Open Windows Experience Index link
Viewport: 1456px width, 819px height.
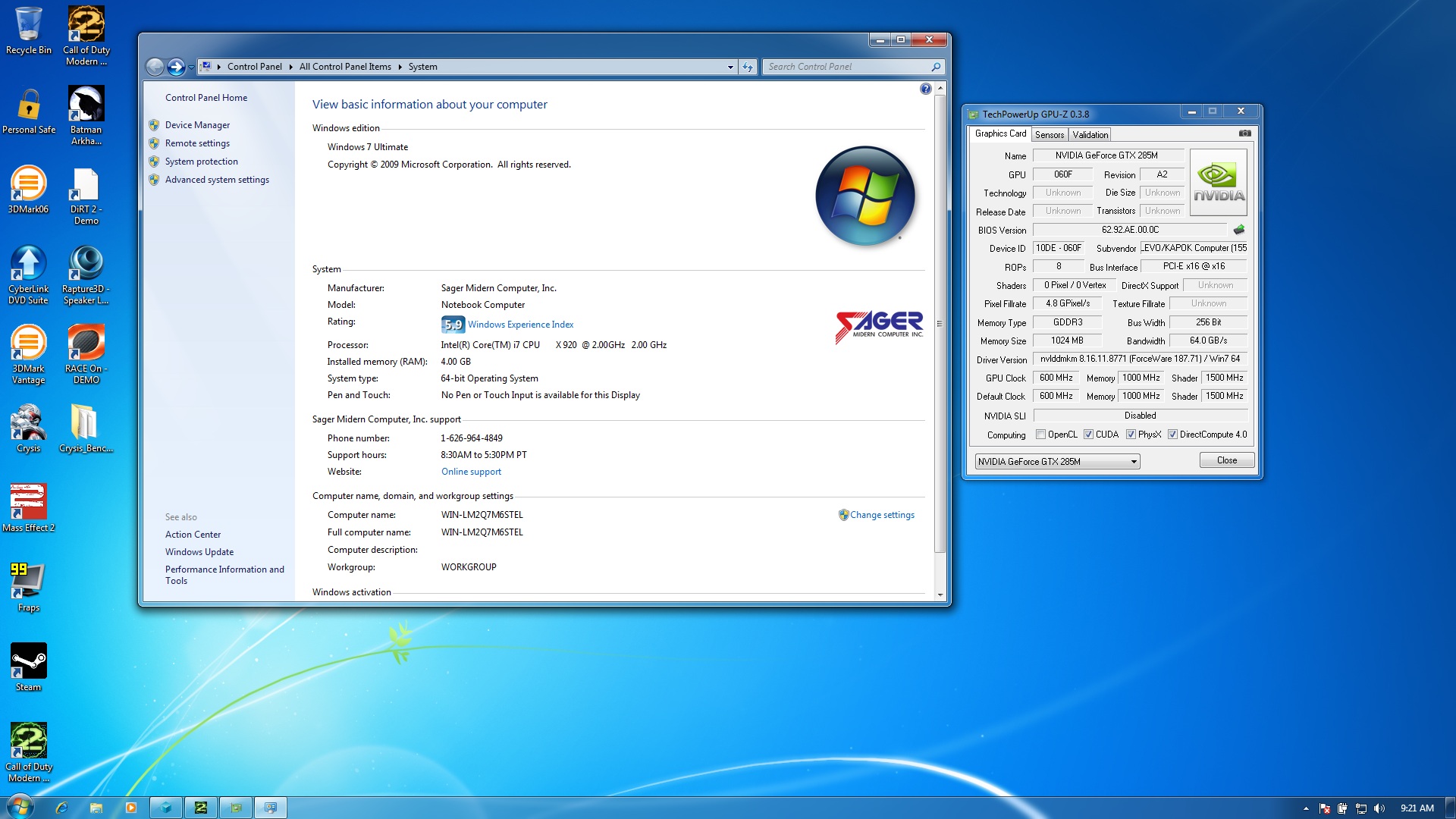tap(520, 325)
